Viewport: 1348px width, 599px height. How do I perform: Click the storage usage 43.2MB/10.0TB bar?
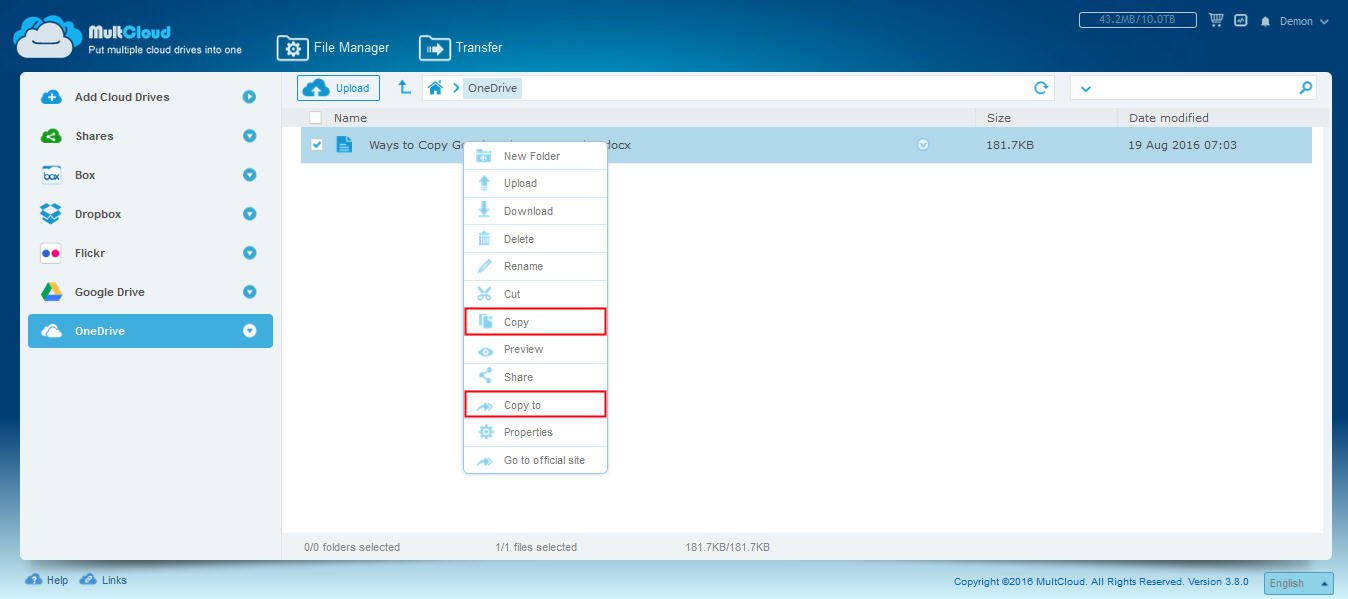click(1139, 20)
